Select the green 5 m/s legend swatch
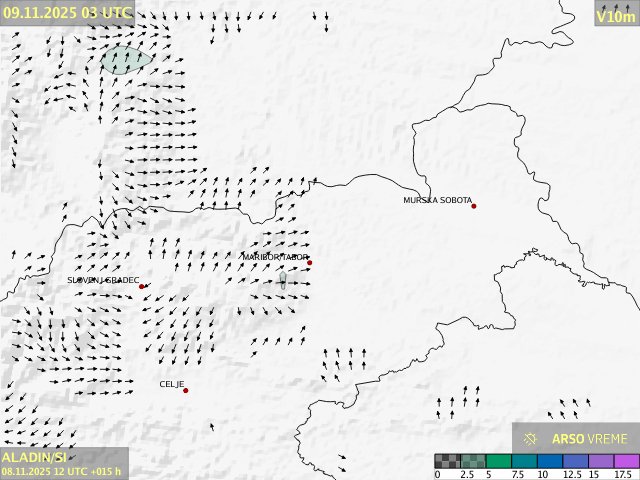Viewport: 640px width, 480px height. click(x=499, y=461)
